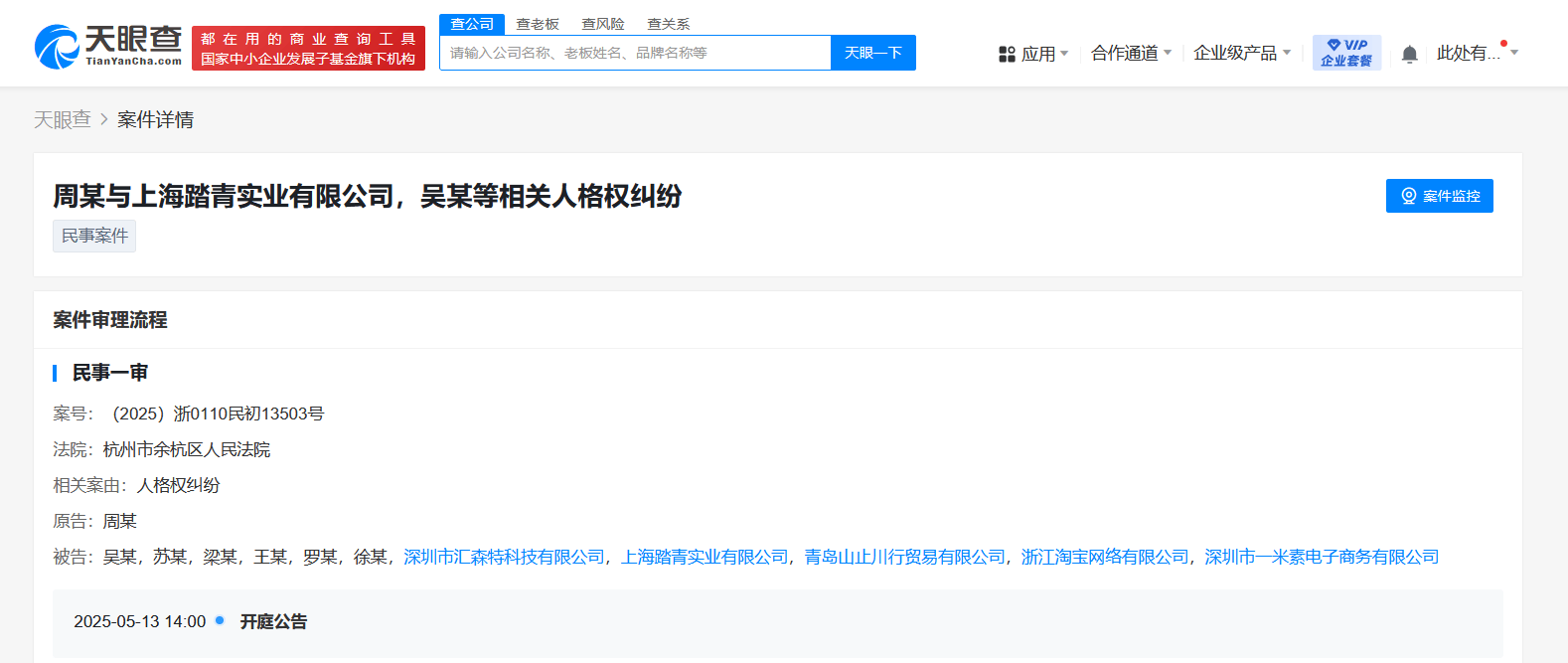Click the 案件监控 button
The width and height of the screenshot is (1568, 663).
pyautogui.click(x=1439, y=196)
